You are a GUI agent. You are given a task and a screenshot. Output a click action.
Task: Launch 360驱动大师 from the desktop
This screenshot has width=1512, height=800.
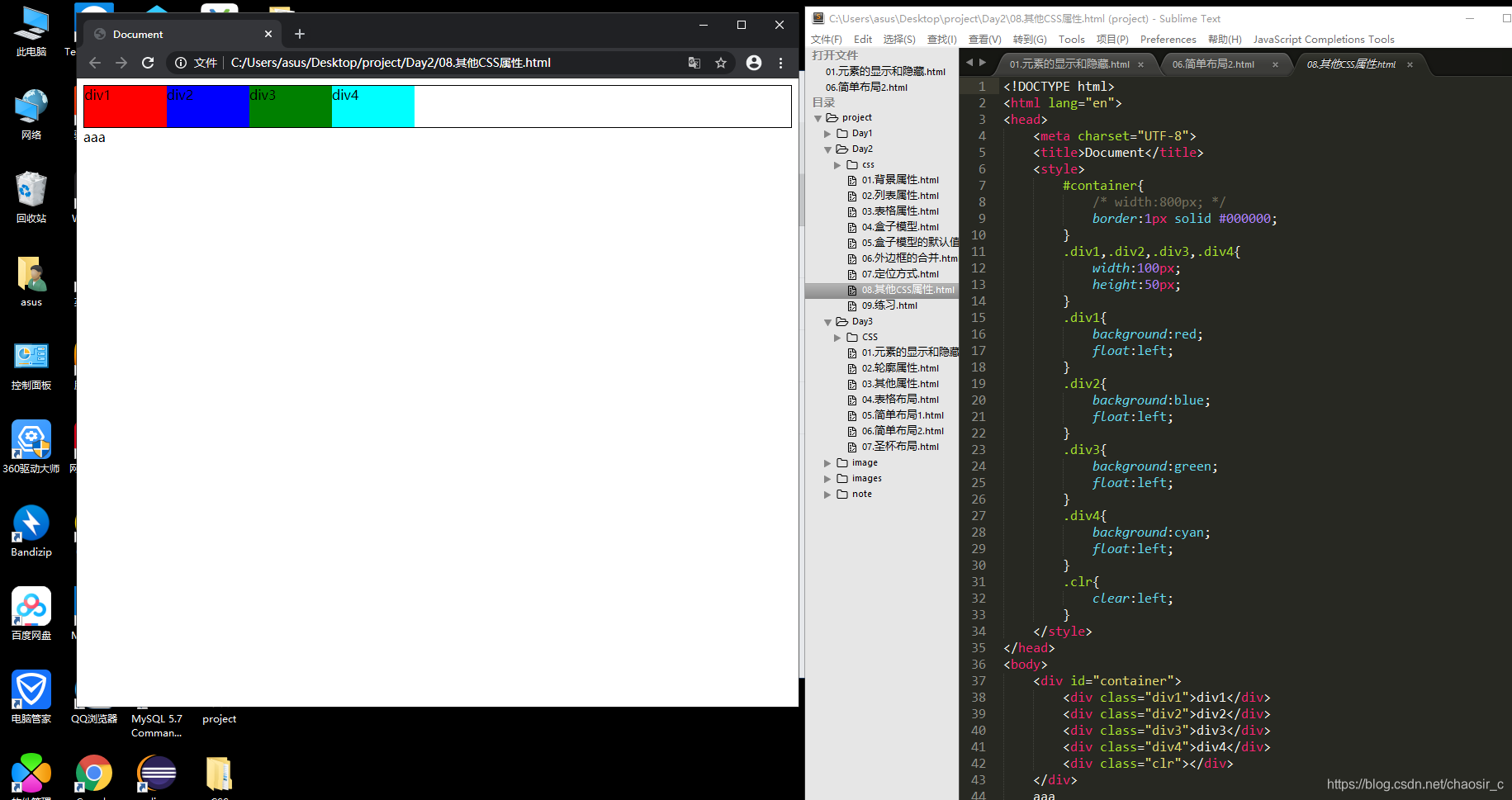coord(31,447)
